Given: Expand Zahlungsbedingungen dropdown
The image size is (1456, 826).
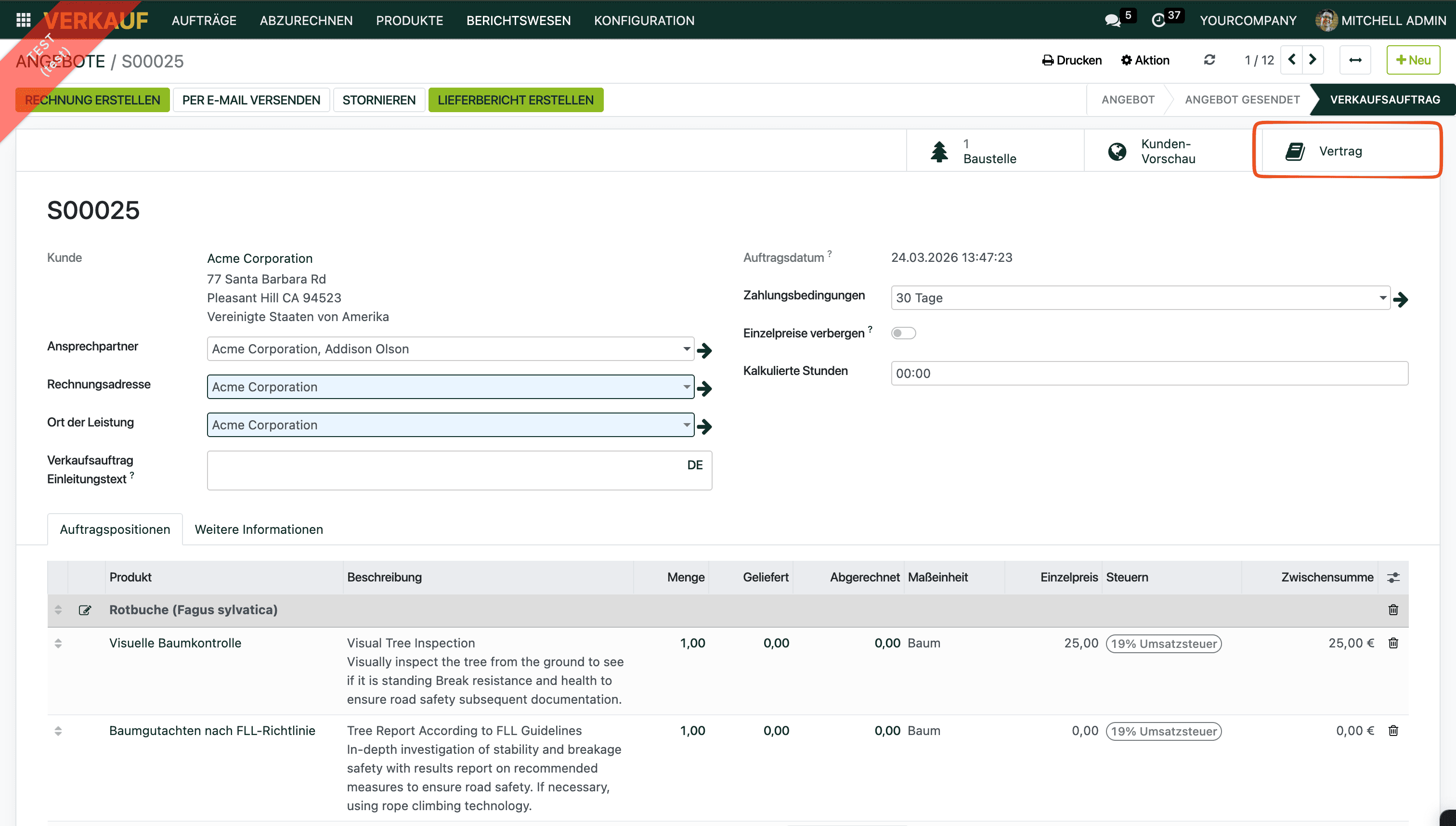Looking at the screenshot, I should click(1382, 298).
